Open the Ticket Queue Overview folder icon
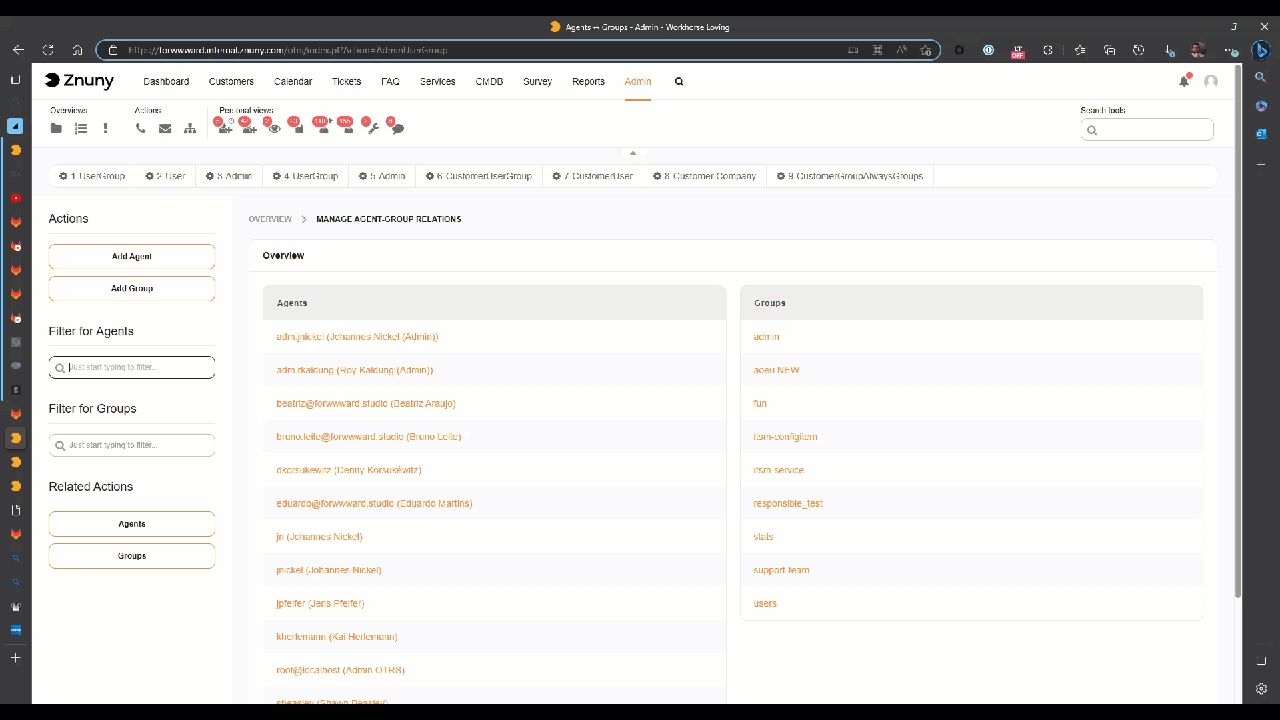Image resolution: width=1280 pixels, height=720 pixels. (x=56, y=128)
